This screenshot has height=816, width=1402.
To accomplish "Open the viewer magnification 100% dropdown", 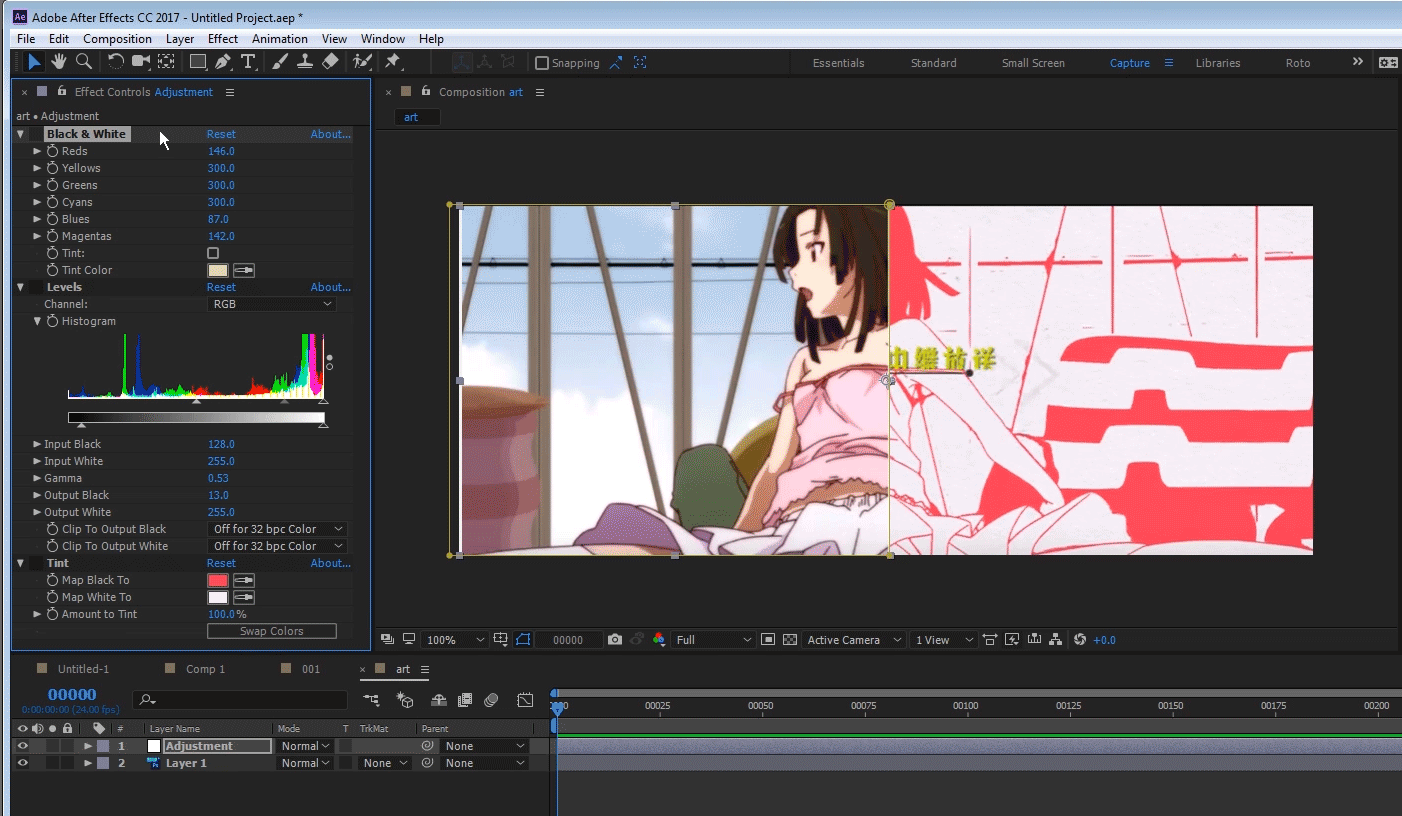I will pos(454,640).
